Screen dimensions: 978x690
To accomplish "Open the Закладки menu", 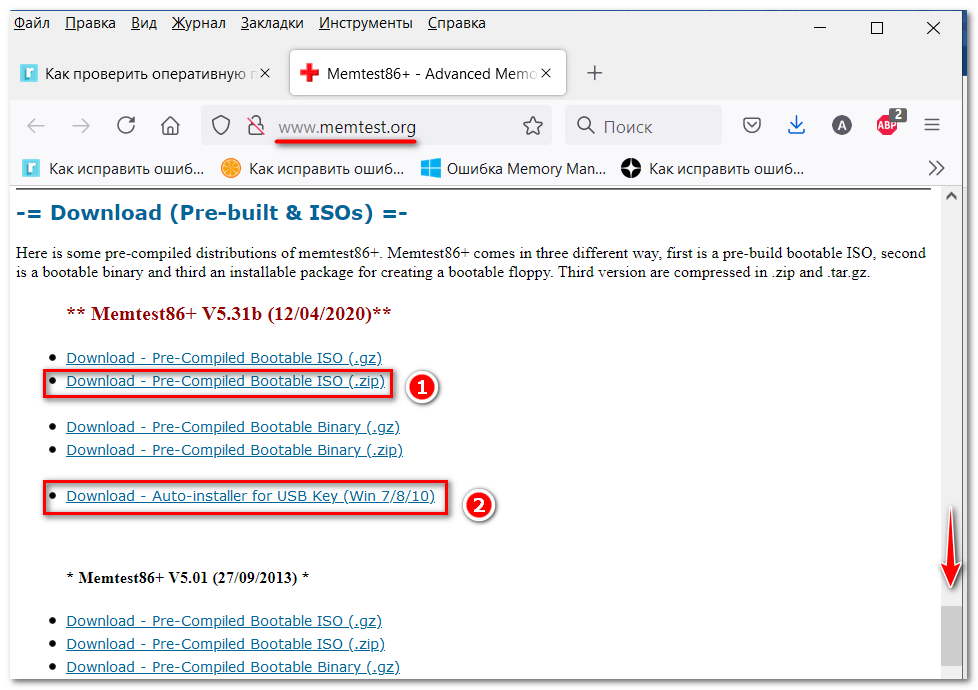I will [272, 23].
